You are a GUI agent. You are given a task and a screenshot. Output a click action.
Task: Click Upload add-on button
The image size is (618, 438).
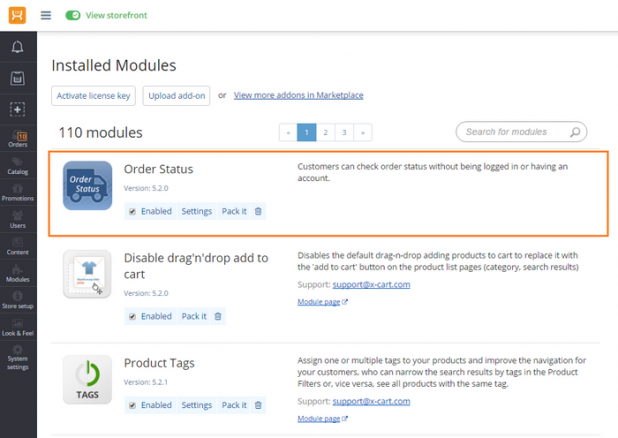[176, 96]
